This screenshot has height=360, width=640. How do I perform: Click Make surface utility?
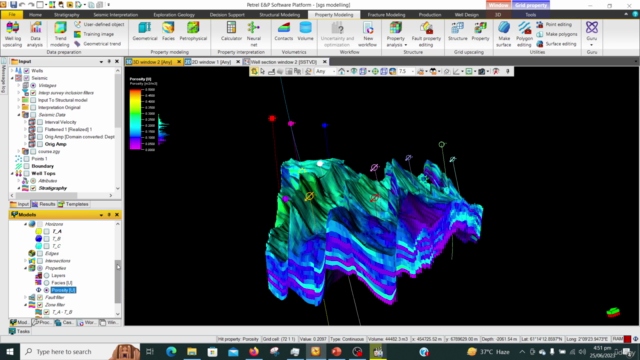point(504,34)
